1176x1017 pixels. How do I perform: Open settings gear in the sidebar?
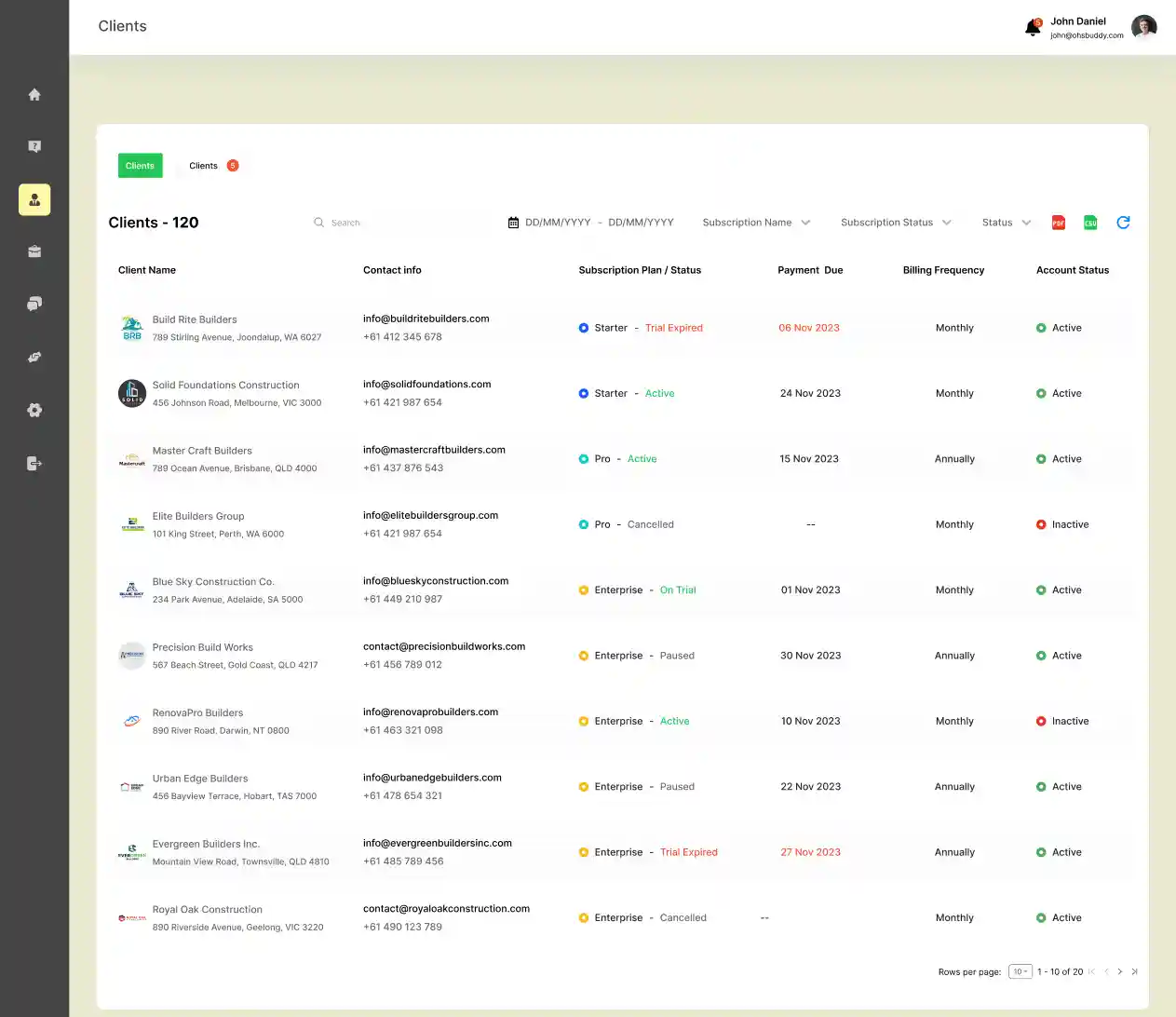click(x=34, y=411)
